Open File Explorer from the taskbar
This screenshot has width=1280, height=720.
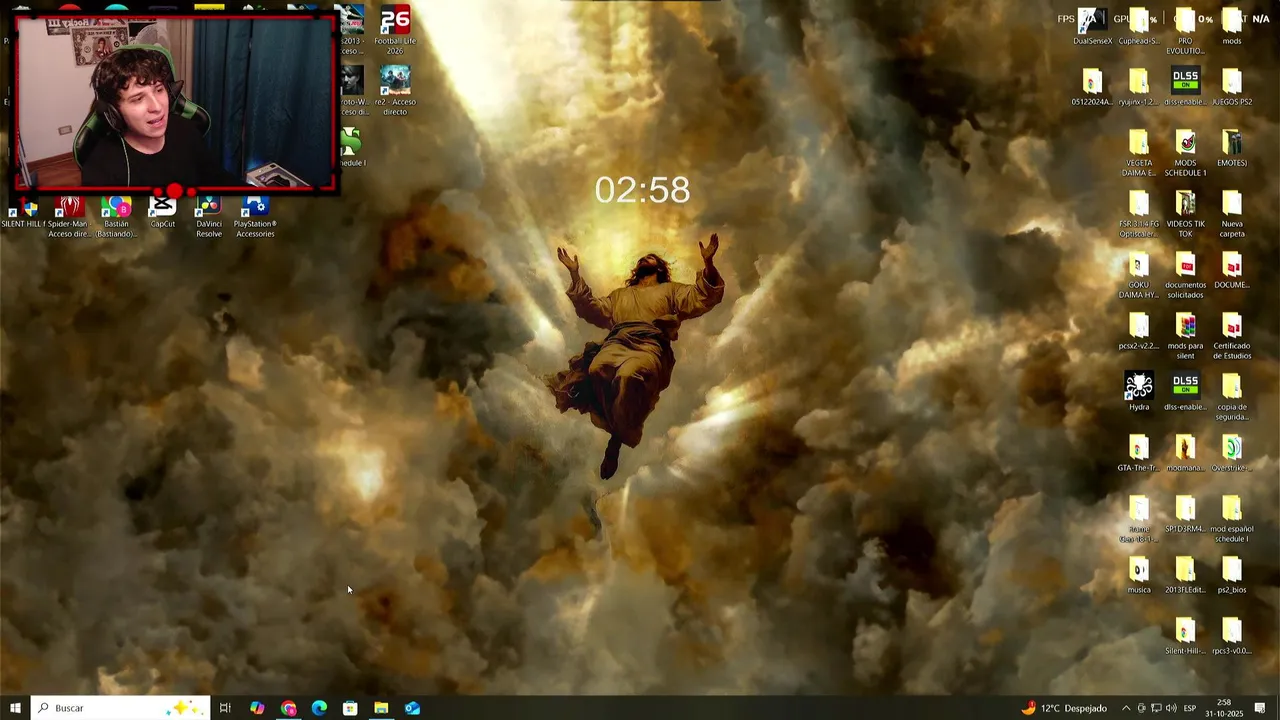coord(381,708)
